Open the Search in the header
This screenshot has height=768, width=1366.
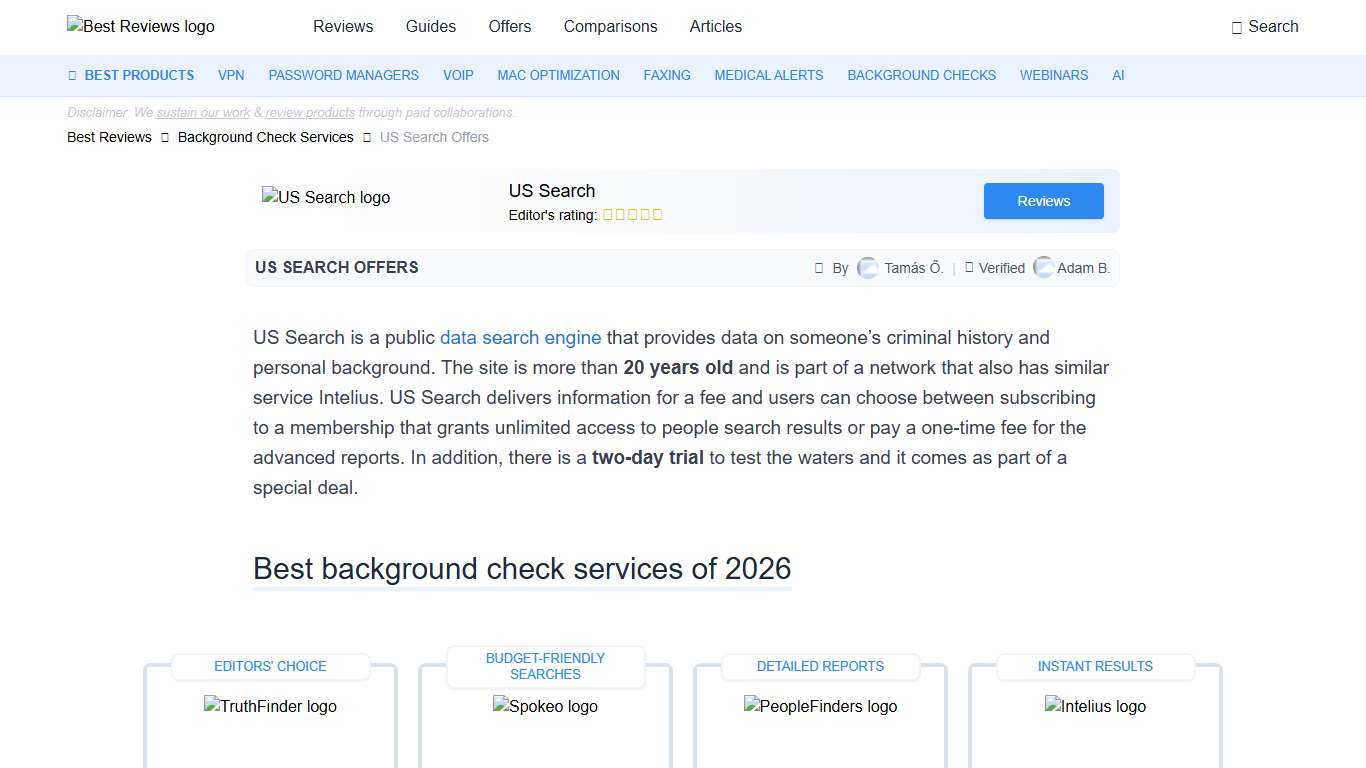(1264, 27)
